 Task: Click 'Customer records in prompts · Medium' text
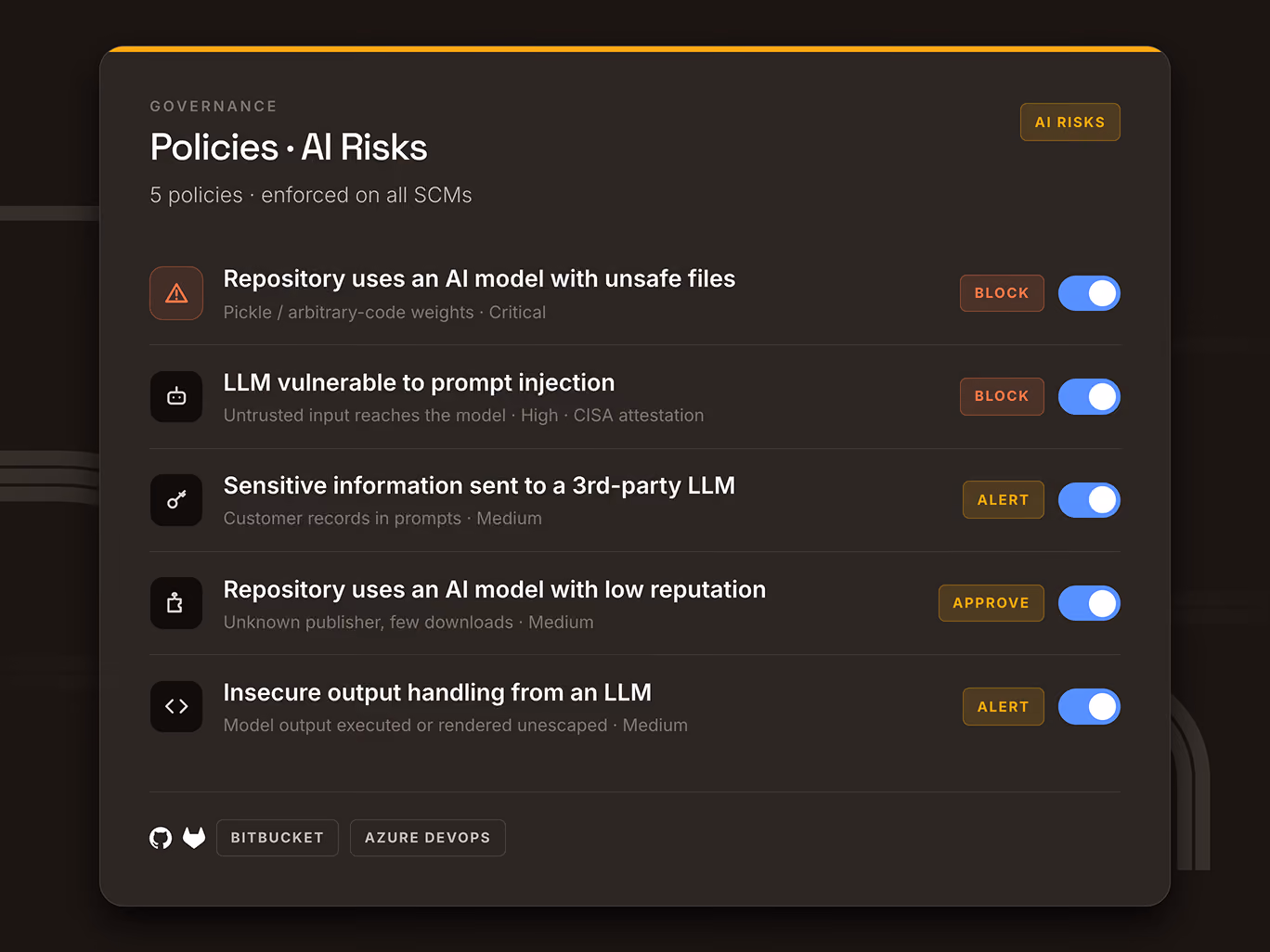pos(382,519)
